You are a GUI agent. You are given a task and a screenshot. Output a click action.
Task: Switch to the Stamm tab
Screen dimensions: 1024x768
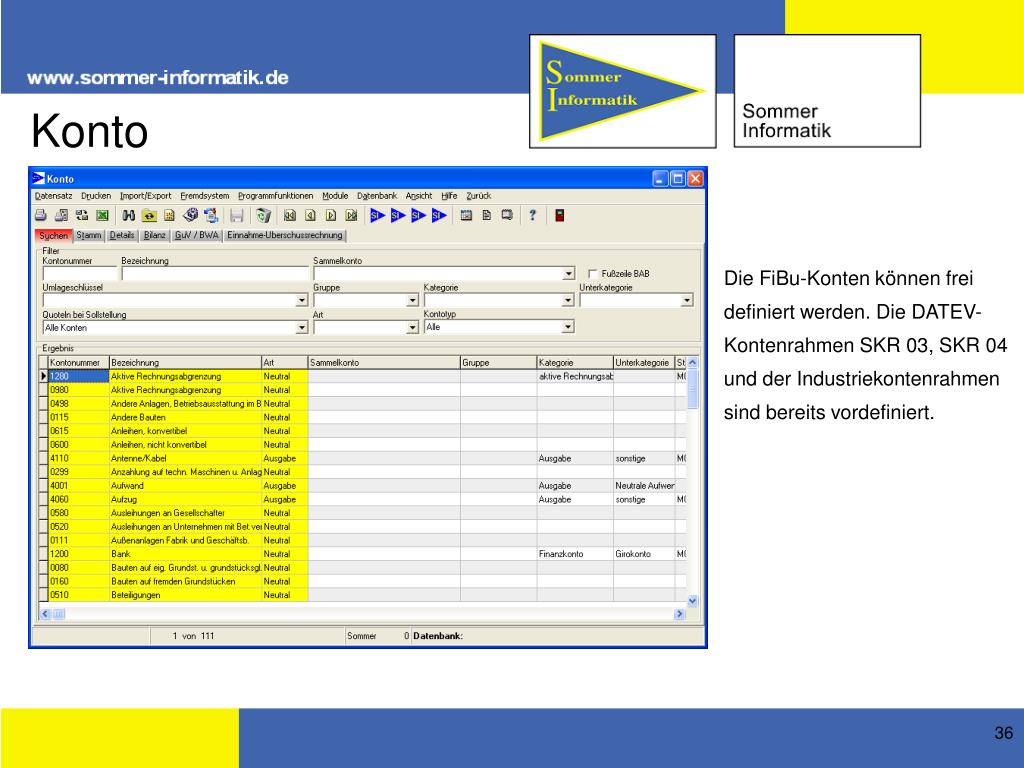coord(89,235)
